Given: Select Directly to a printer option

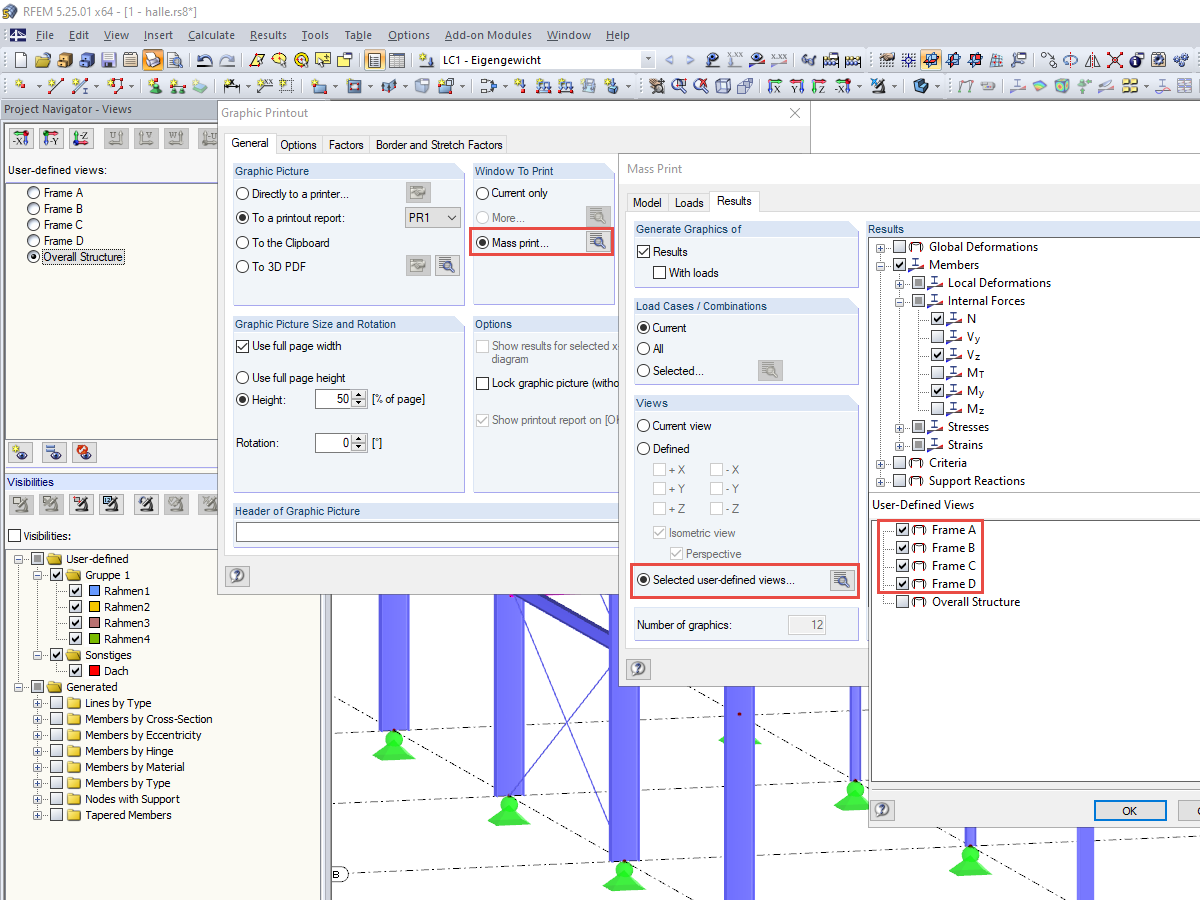Looking at the screenshot, I should 243,194.
